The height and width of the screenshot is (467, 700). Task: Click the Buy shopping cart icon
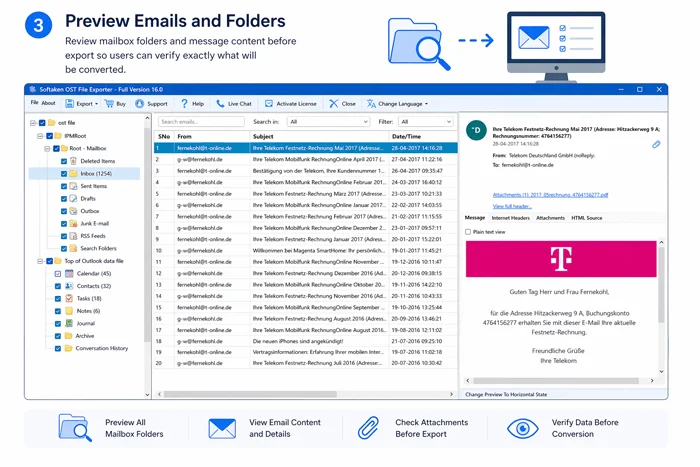tap(109, 104)
